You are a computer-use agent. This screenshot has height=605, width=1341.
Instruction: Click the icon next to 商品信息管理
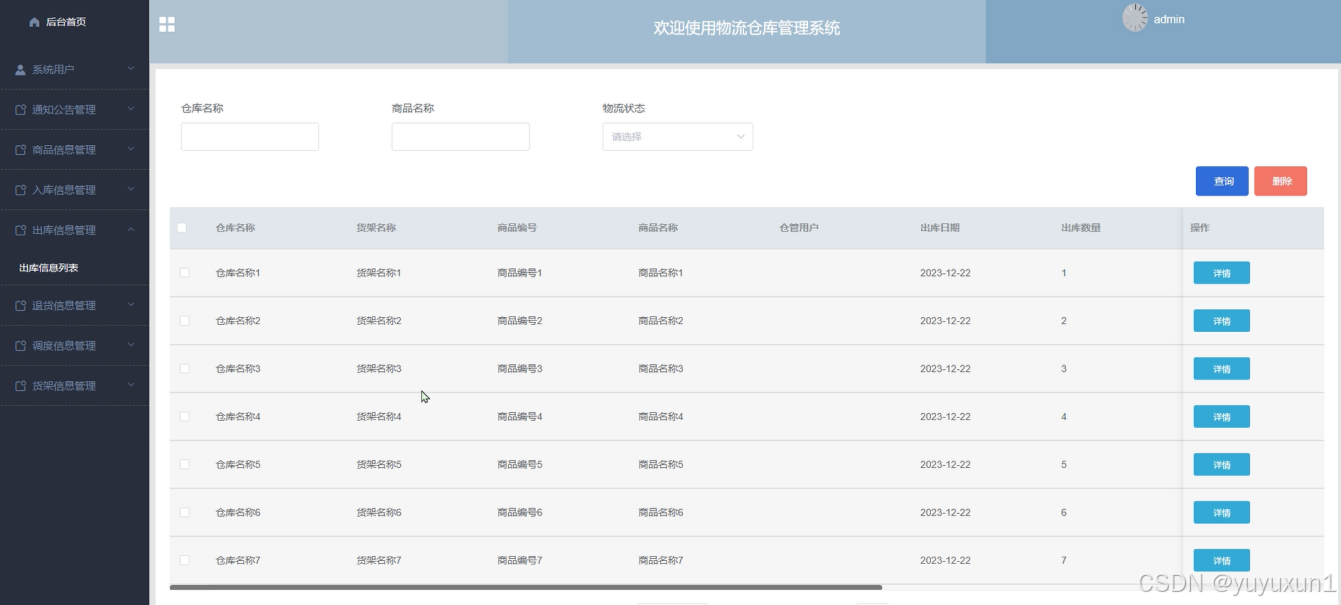click(22, 149)
